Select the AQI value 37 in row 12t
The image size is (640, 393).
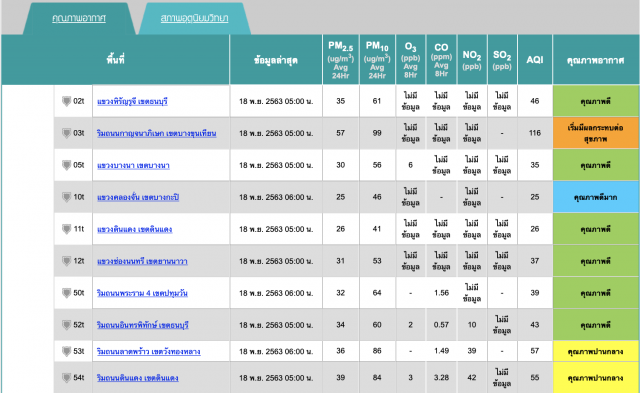point(535,261)
